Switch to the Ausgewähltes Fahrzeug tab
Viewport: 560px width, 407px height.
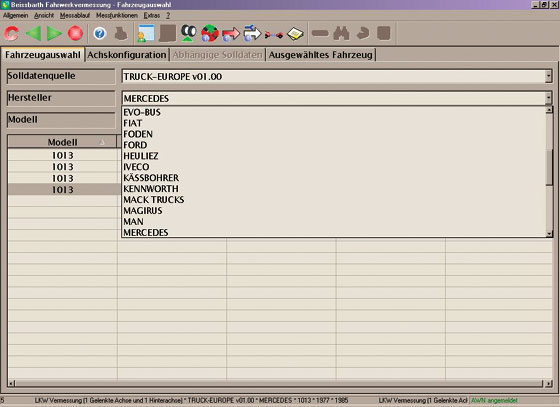(321, 55)
